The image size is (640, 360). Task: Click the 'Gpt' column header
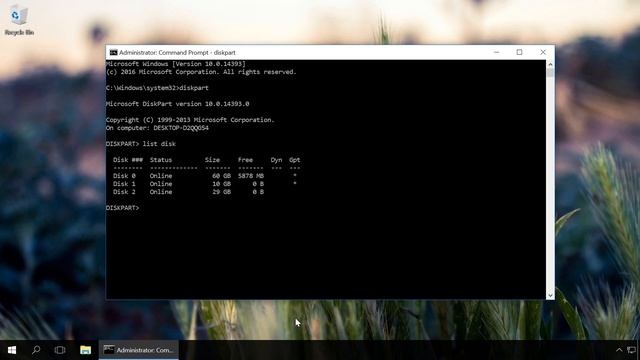coord(295,160)
